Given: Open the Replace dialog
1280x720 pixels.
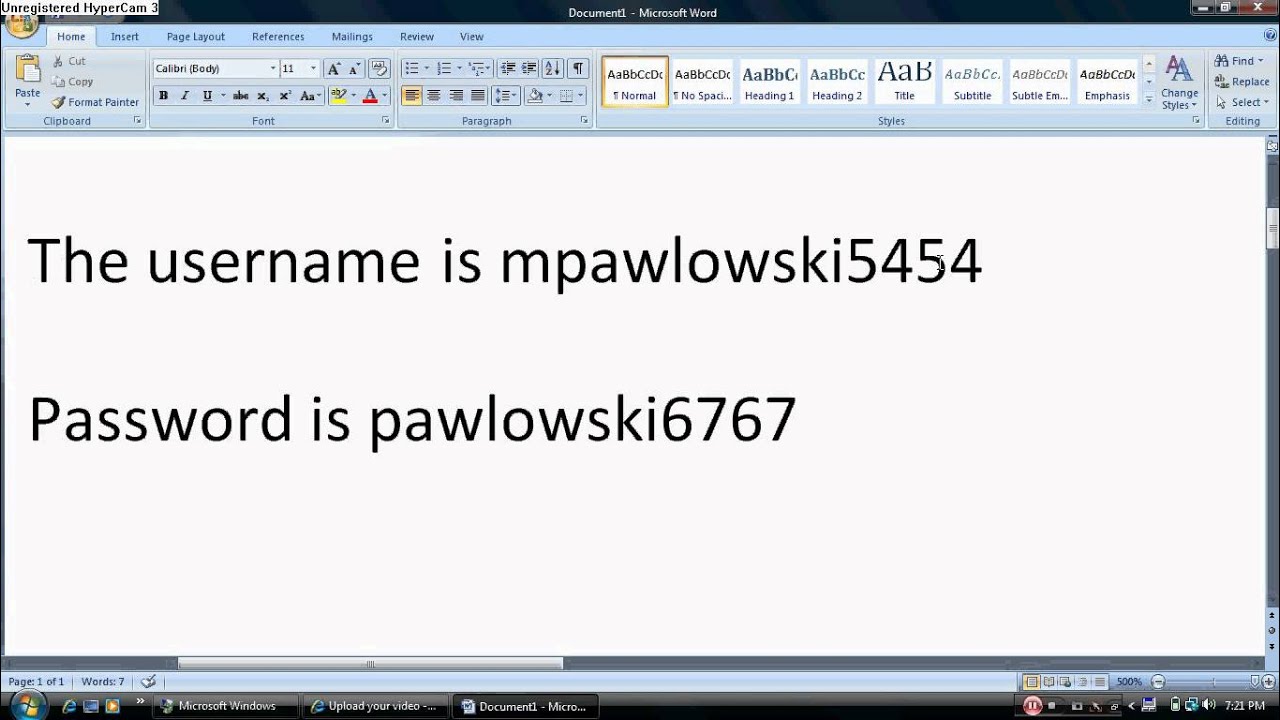Looking at the screenshot, I should pos(1242,82).
